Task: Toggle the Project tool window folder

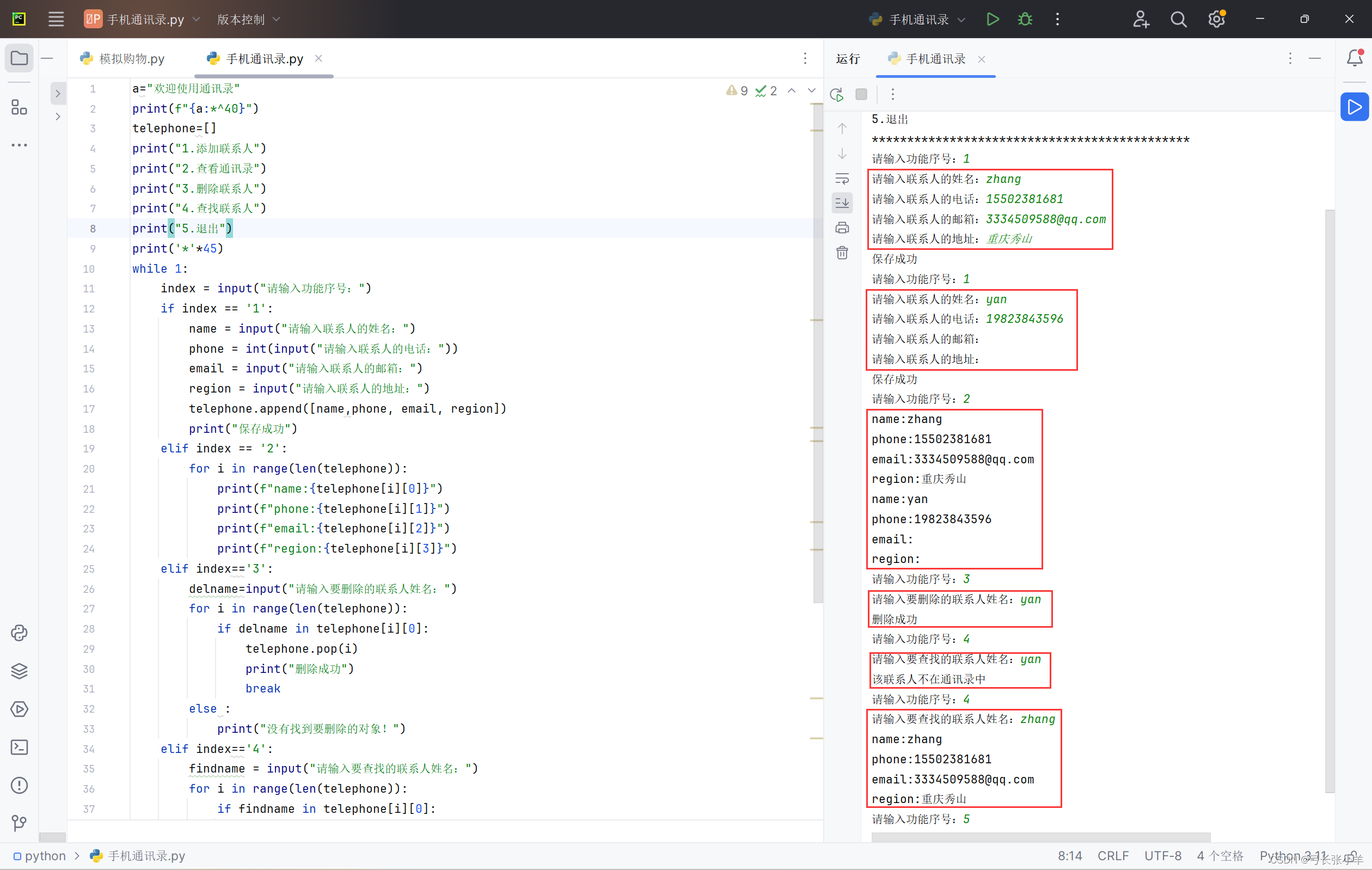Action: pyautogui.click(x=19, y=58)
